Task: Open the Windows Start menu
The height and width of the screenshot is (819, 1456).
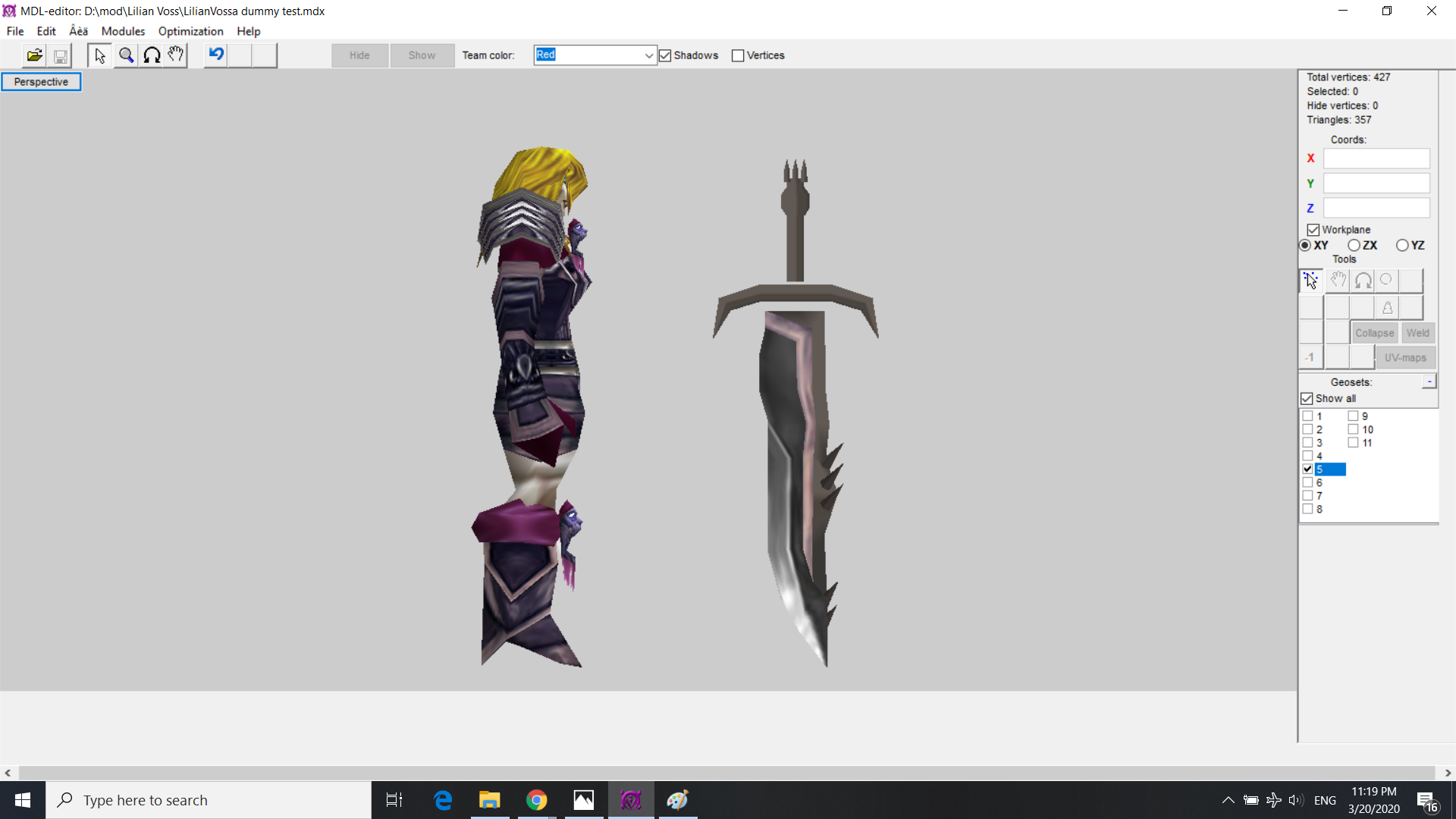Action: (23, 800)
